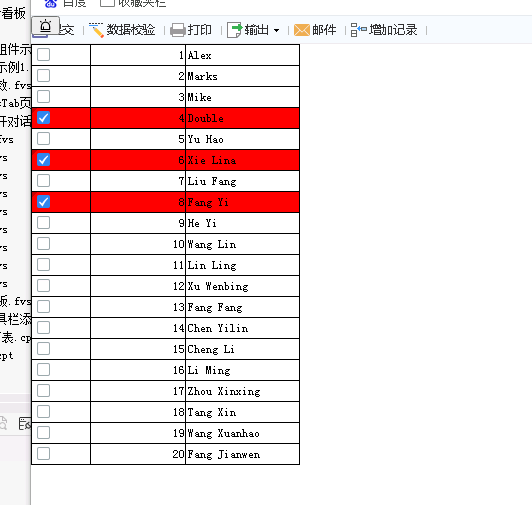
Task: Uncheck the checkbox for row 8 Fang Yi
Action: tap(43, 202)
